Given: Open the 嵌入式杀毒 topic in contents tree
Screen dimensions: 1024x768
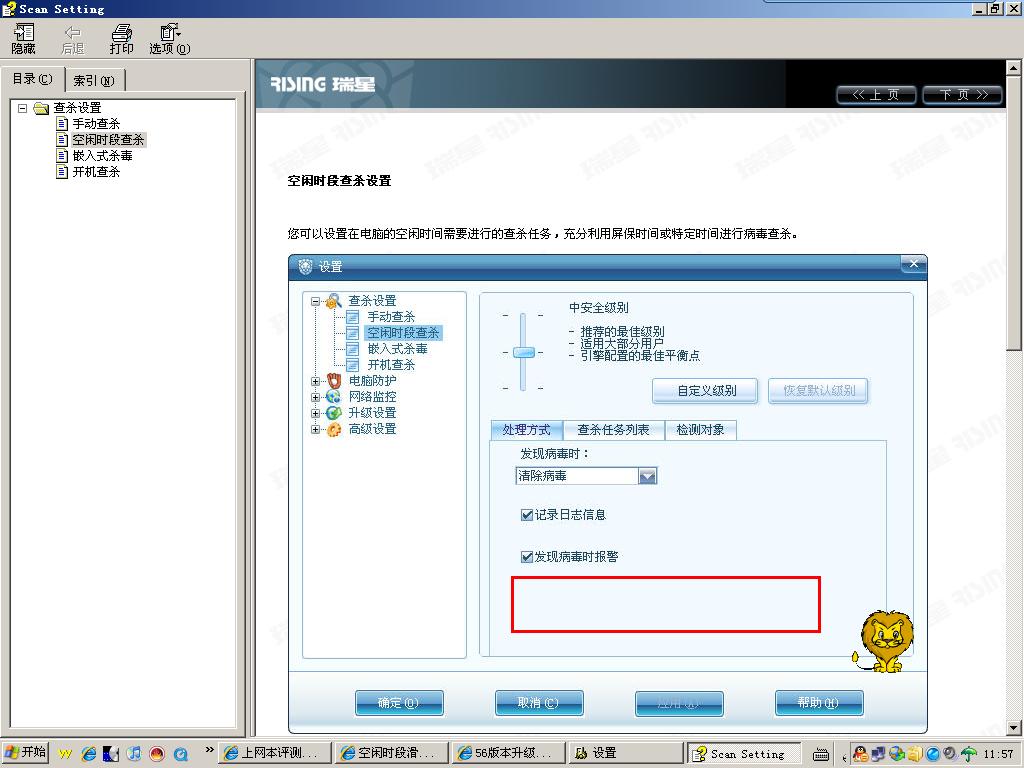Looking at the screenshot, I should 103,155.
